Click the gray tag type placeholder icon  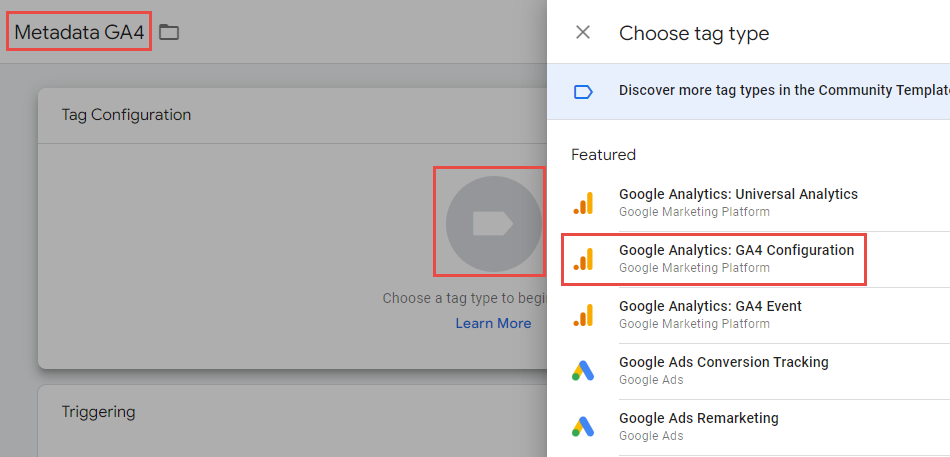493,223
